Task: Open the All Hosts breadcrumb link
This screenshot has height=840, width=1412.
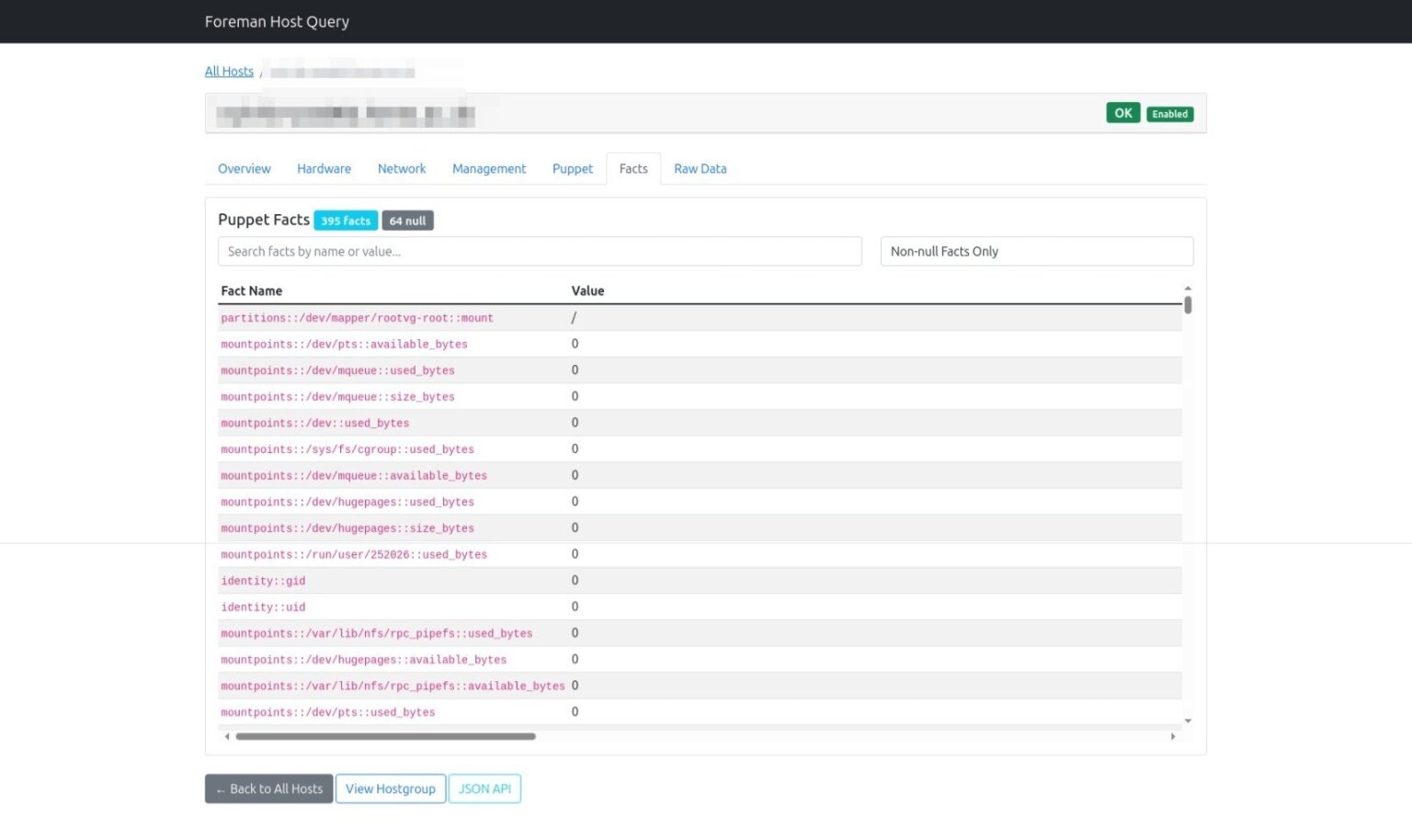Action: click(x=228, y=71)
